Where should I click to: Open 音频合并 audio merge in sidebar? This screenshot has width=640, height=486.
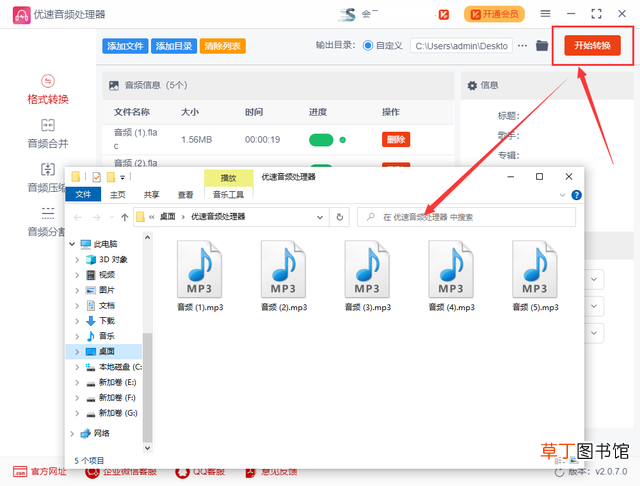point(48,134)
